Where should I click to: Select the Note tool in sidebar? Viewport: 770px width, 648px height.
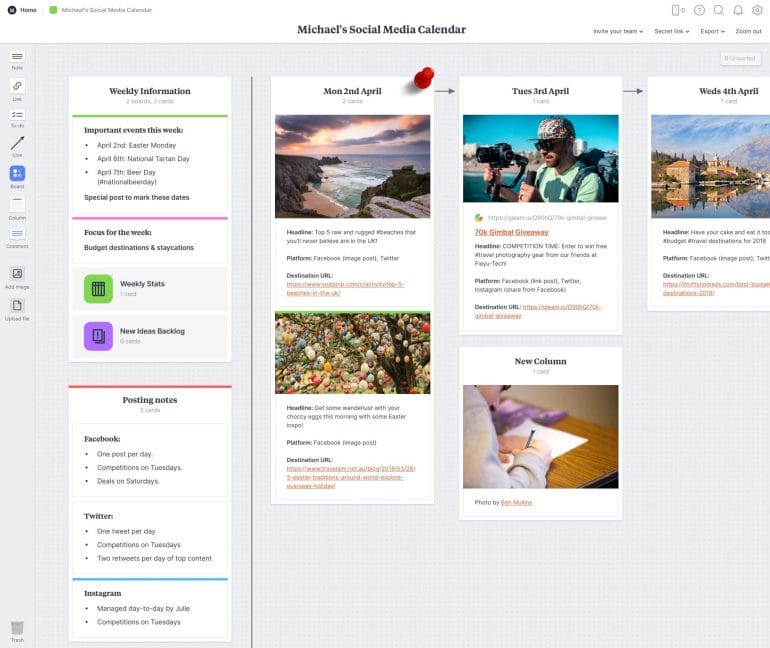click(17, 57)
